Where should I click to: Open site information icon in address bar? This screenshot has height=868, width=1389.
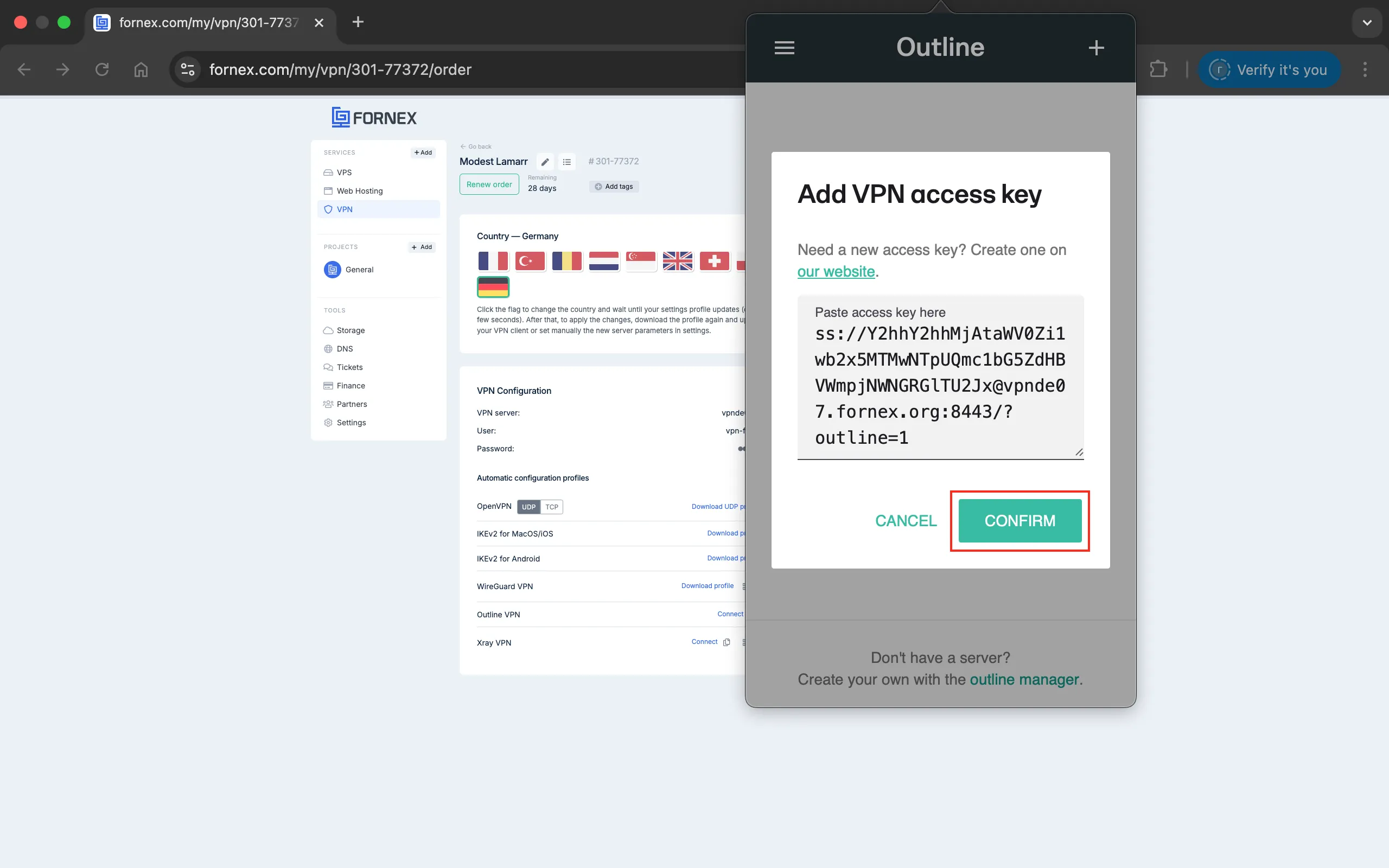click(188, 69)
